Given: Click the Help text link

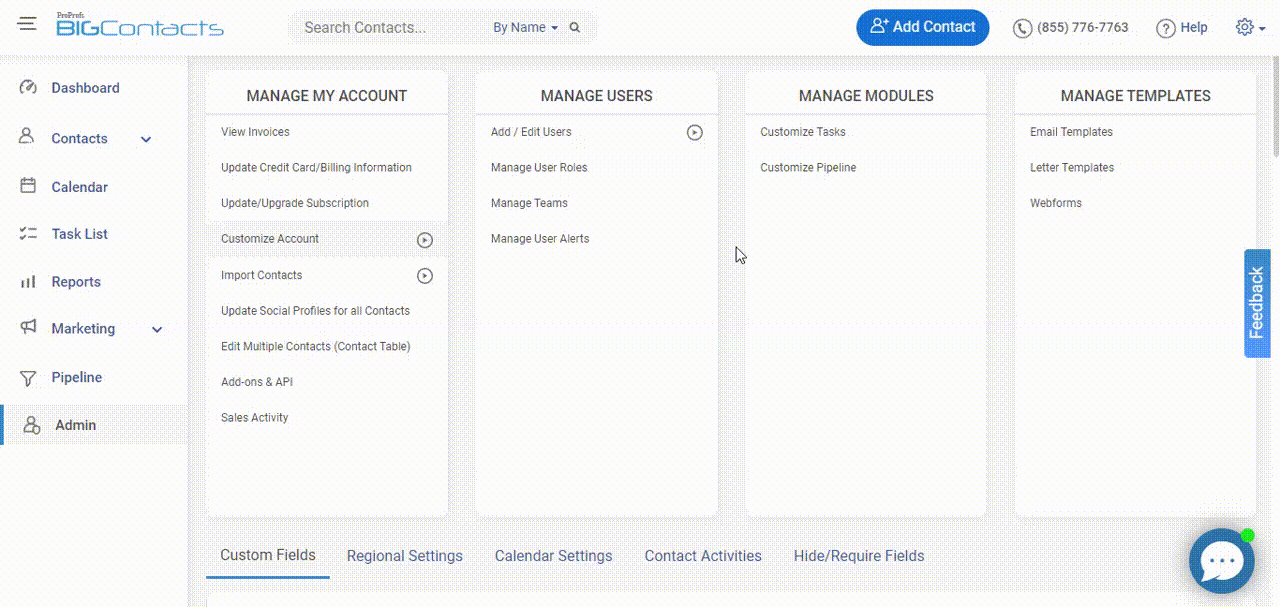Looking at the screenshot, I should click(1194, 28).
